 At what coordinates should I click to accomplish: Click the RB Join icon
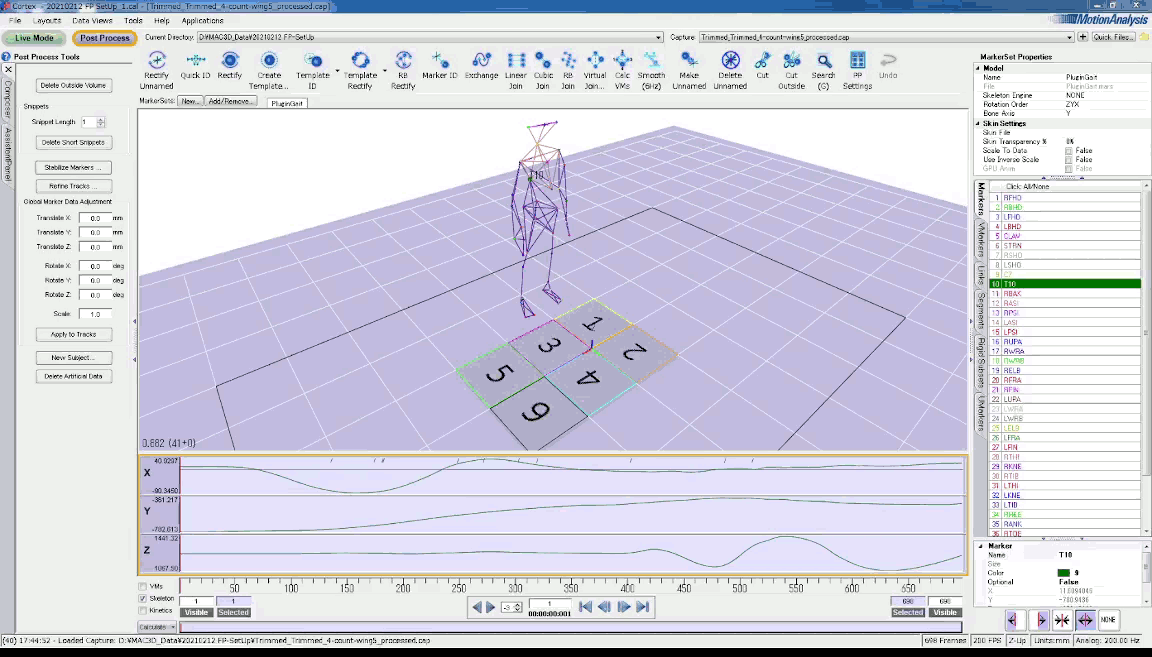coord(568,60)
